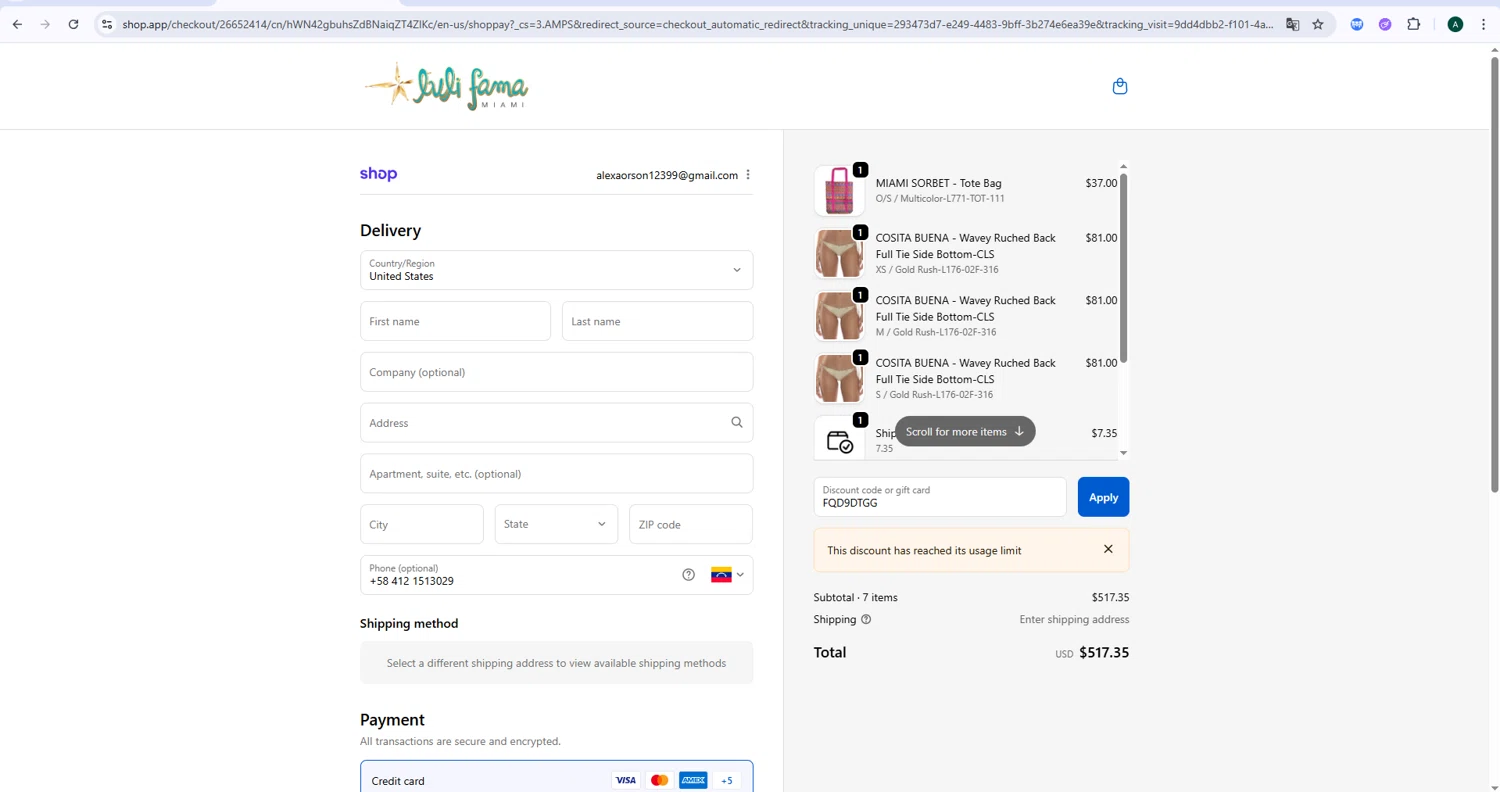Open phone country code selector chevron
Image resolution: width=1500 pixels, height=792 pixels.
(740, 575)
